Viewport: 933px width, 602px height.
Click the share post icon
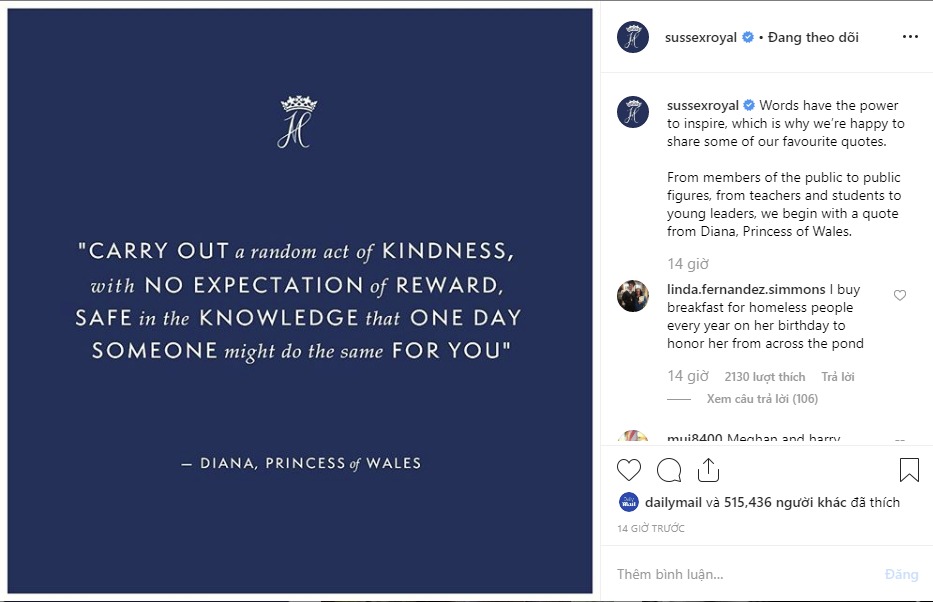point(708,469)
